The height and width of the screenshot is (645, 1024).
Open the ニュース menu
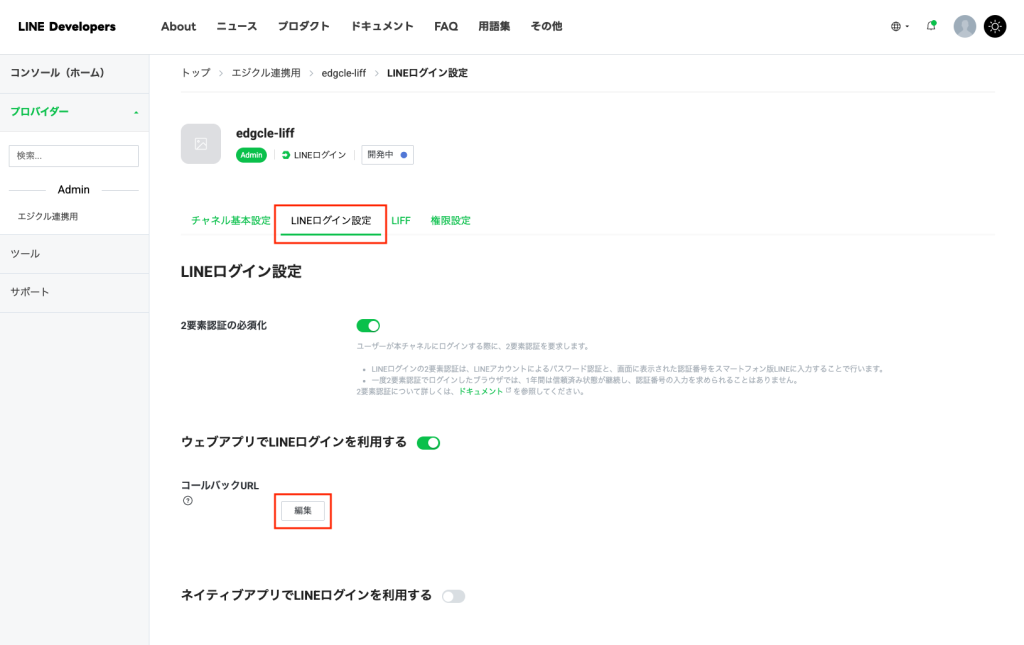pyautogui.click(x=236, y=27)
